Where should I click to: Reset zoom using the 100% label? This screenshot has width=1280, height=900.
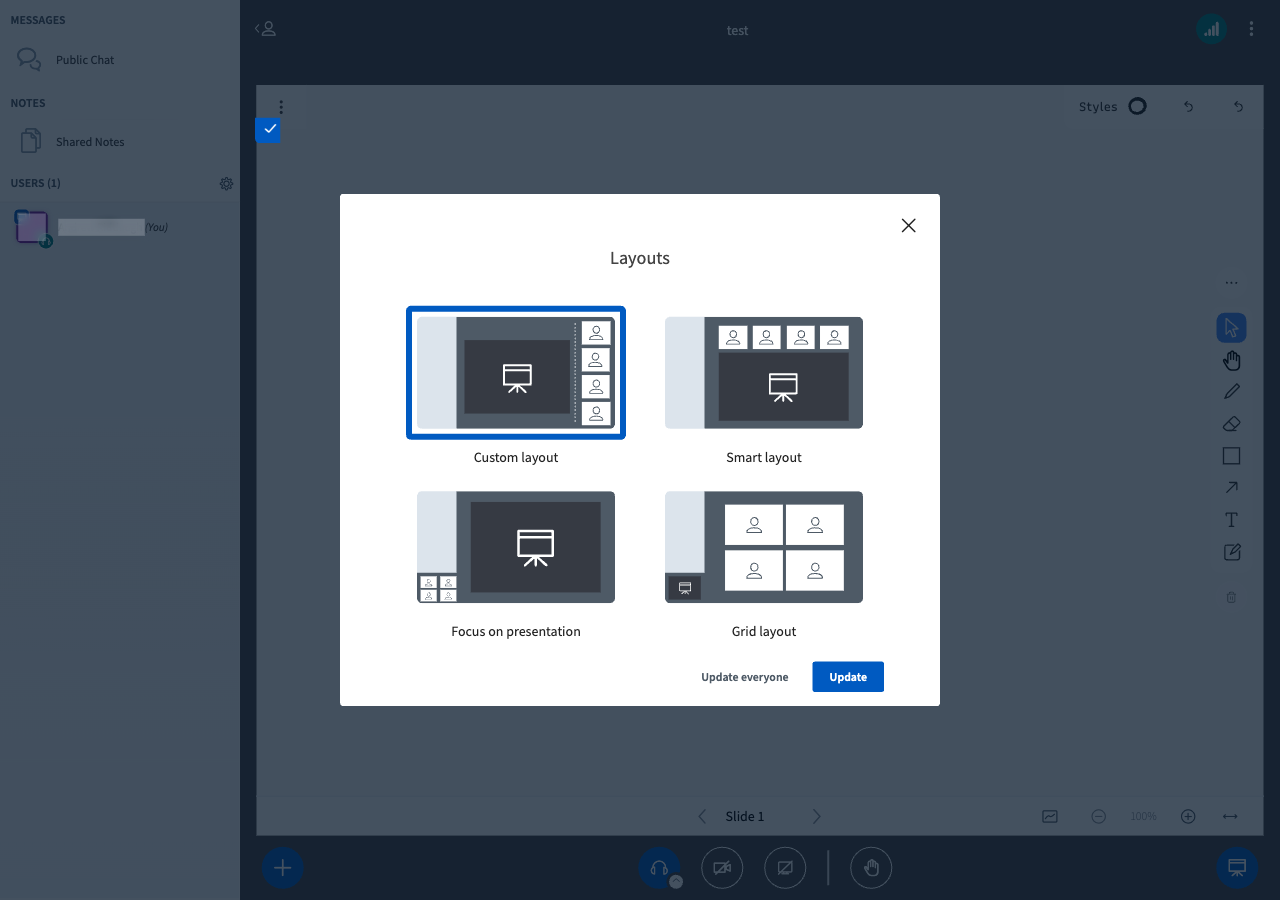[1143, 816]
